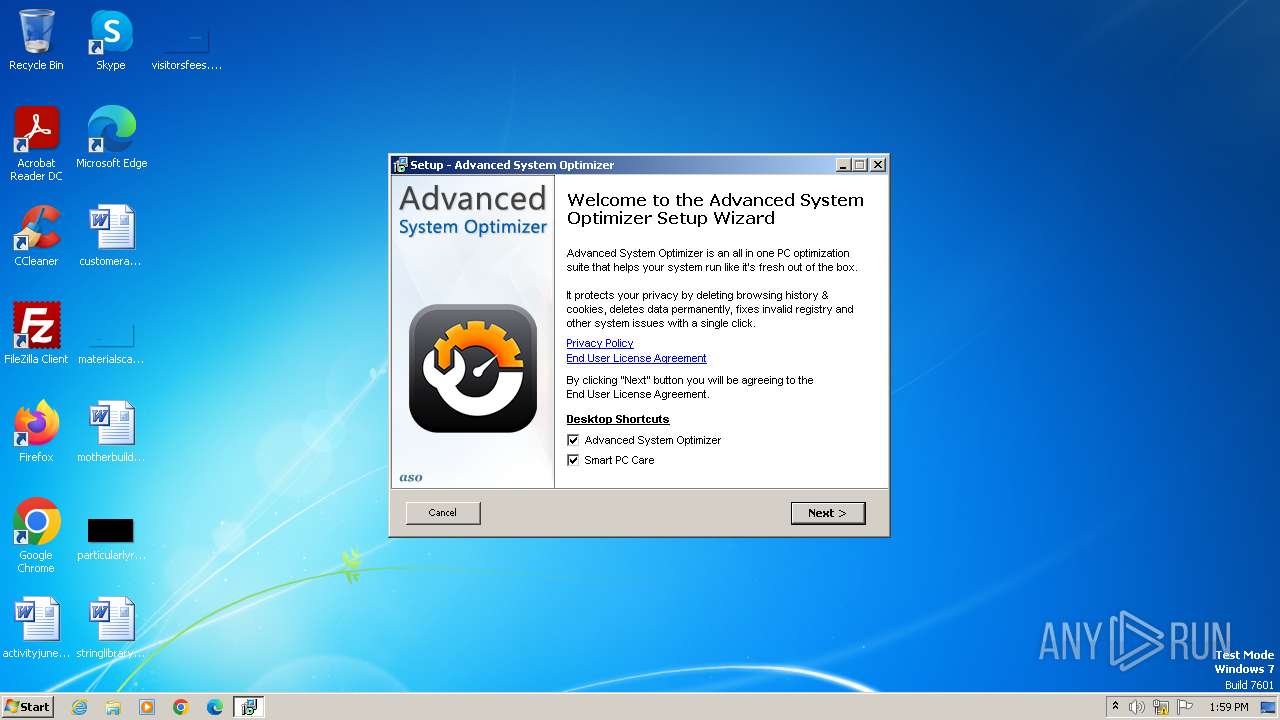Open Google Chrome desktop shortcut

[x=36, y=535]
